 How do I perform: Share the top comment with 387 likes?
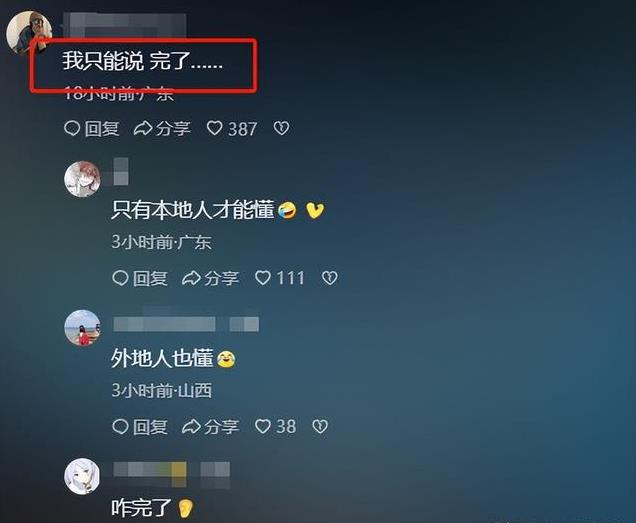(162, 129)
